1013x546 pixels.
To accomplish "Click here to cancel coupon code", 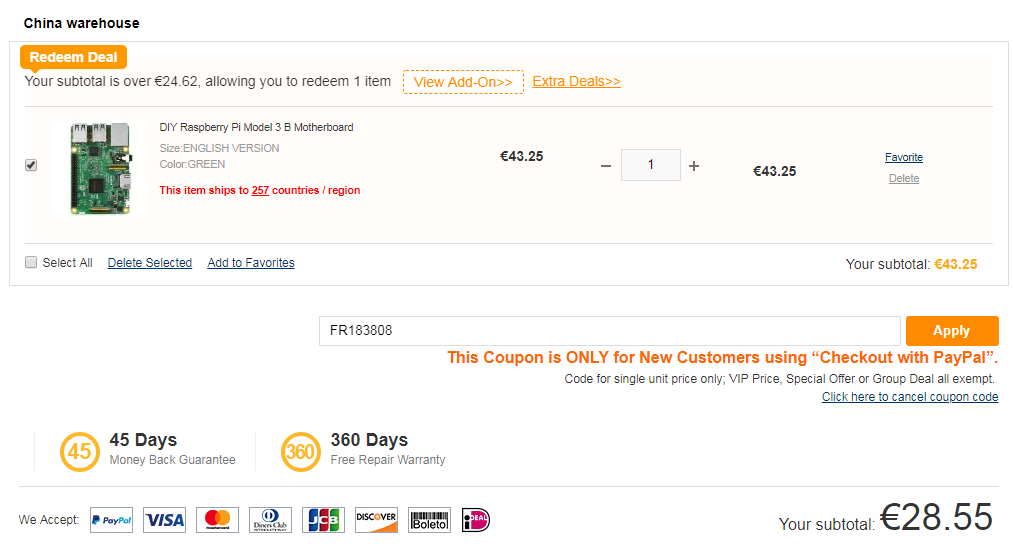I will point(909,397).
